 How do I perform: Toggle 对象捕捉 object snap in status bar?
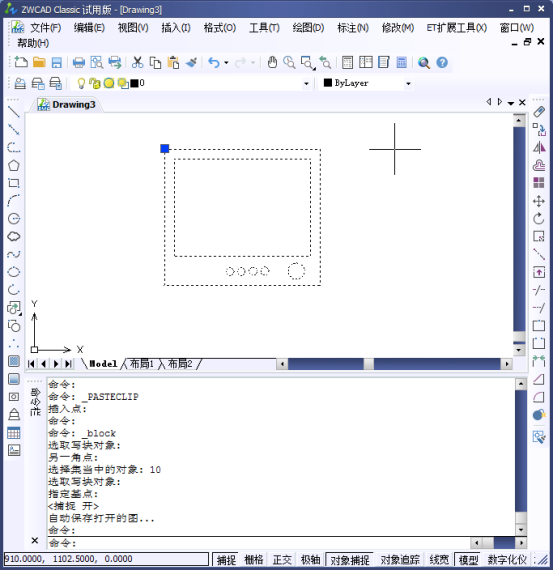pyautogui.click(x=350, y=560)
